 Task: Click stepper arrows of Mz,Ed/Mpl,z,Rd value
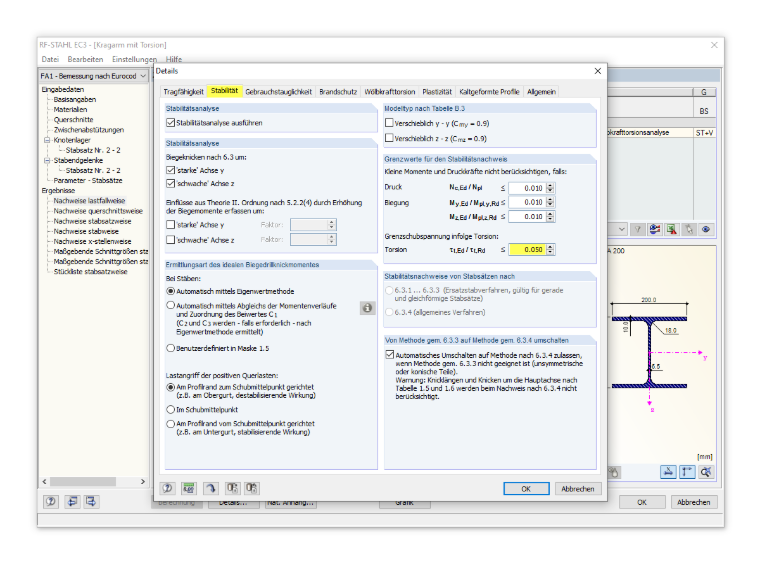(550, 217)
